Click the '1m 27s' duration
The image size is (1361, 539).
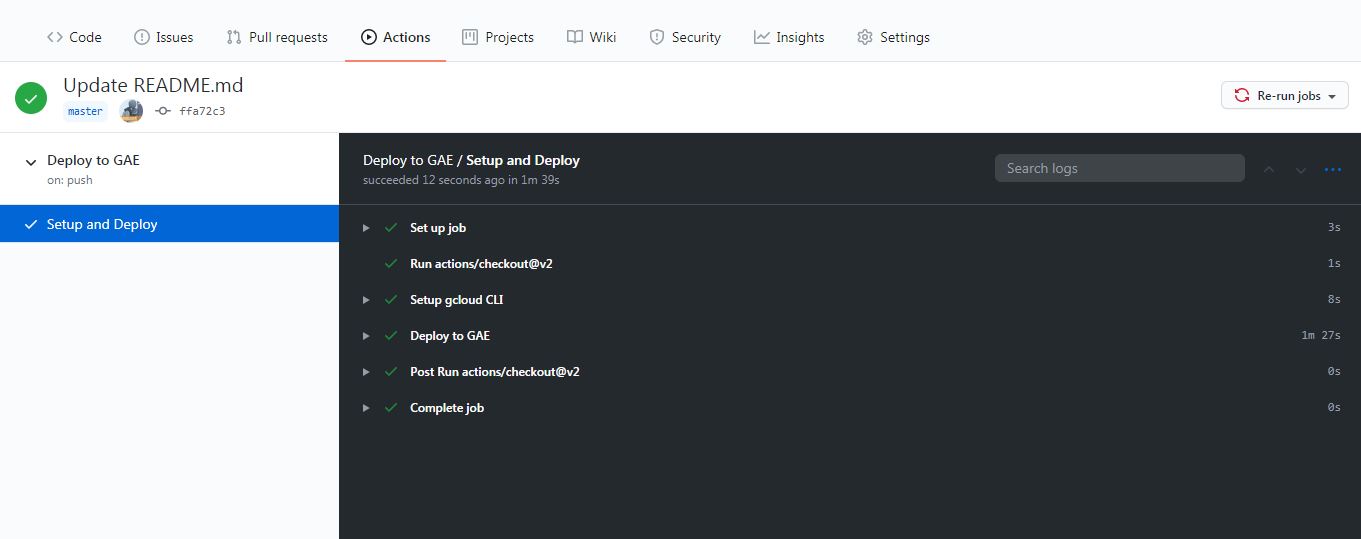click(x=1321, y=336)
